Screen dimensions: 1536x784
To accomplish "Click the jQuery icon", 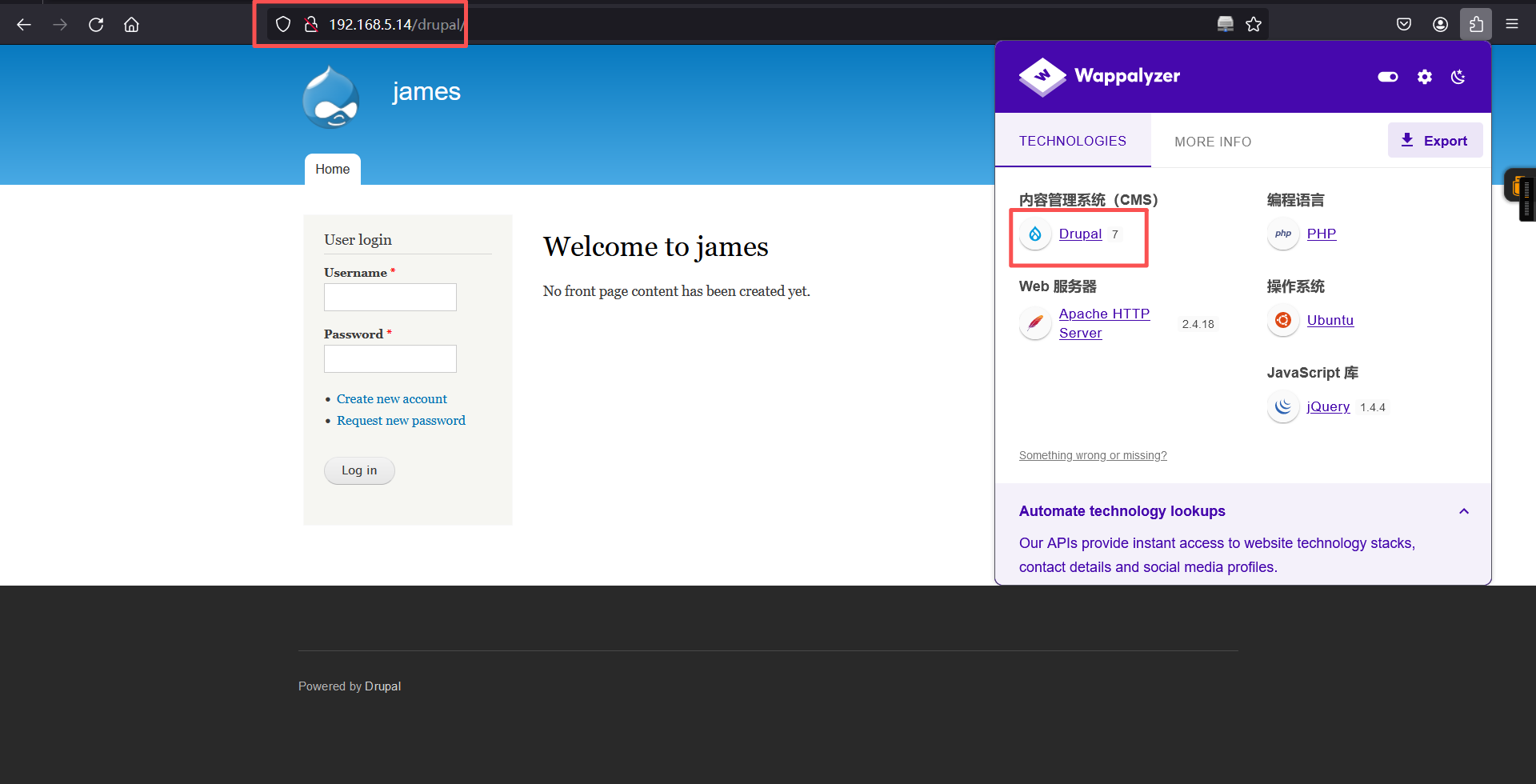I will (x=1283, y=406).
